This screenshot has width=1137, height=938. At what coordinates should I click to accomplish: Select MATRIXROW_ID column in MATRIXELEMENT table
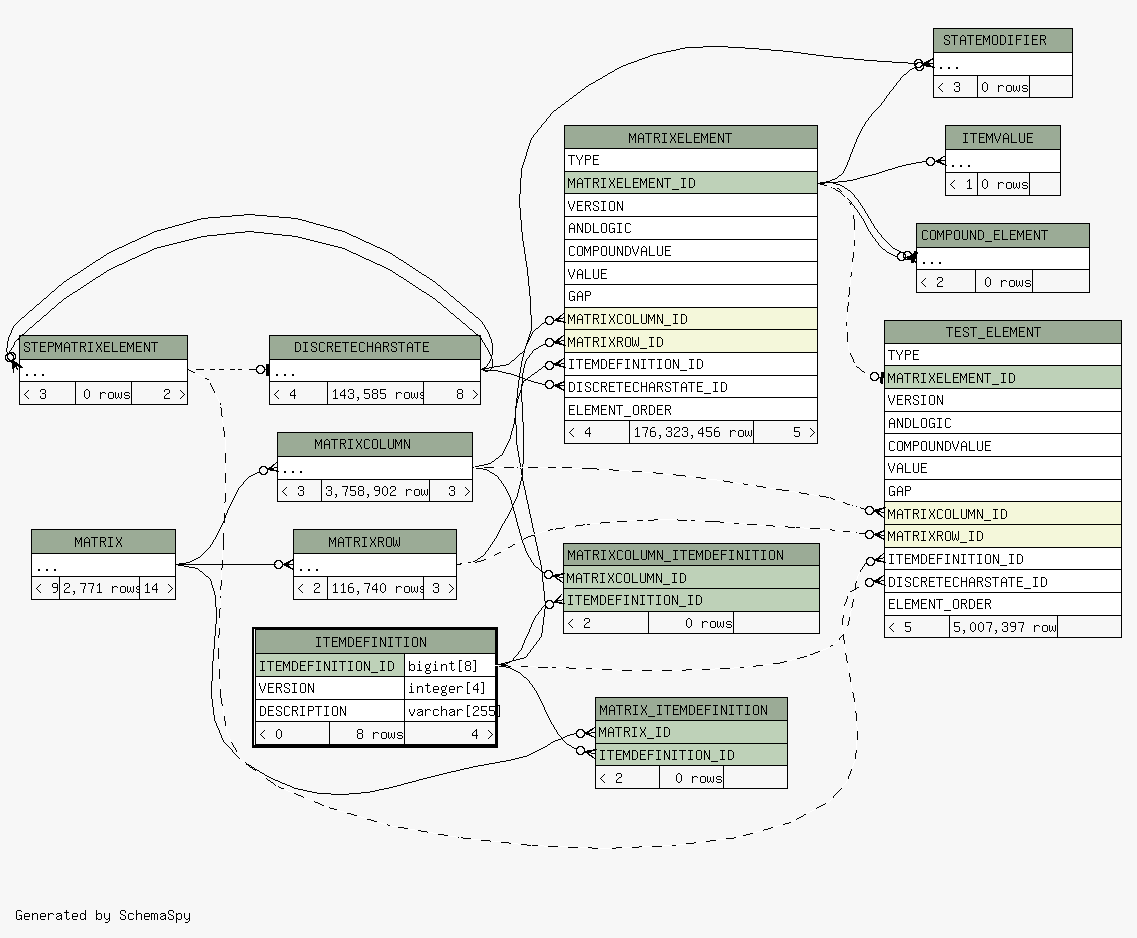[x=691, y=341]
